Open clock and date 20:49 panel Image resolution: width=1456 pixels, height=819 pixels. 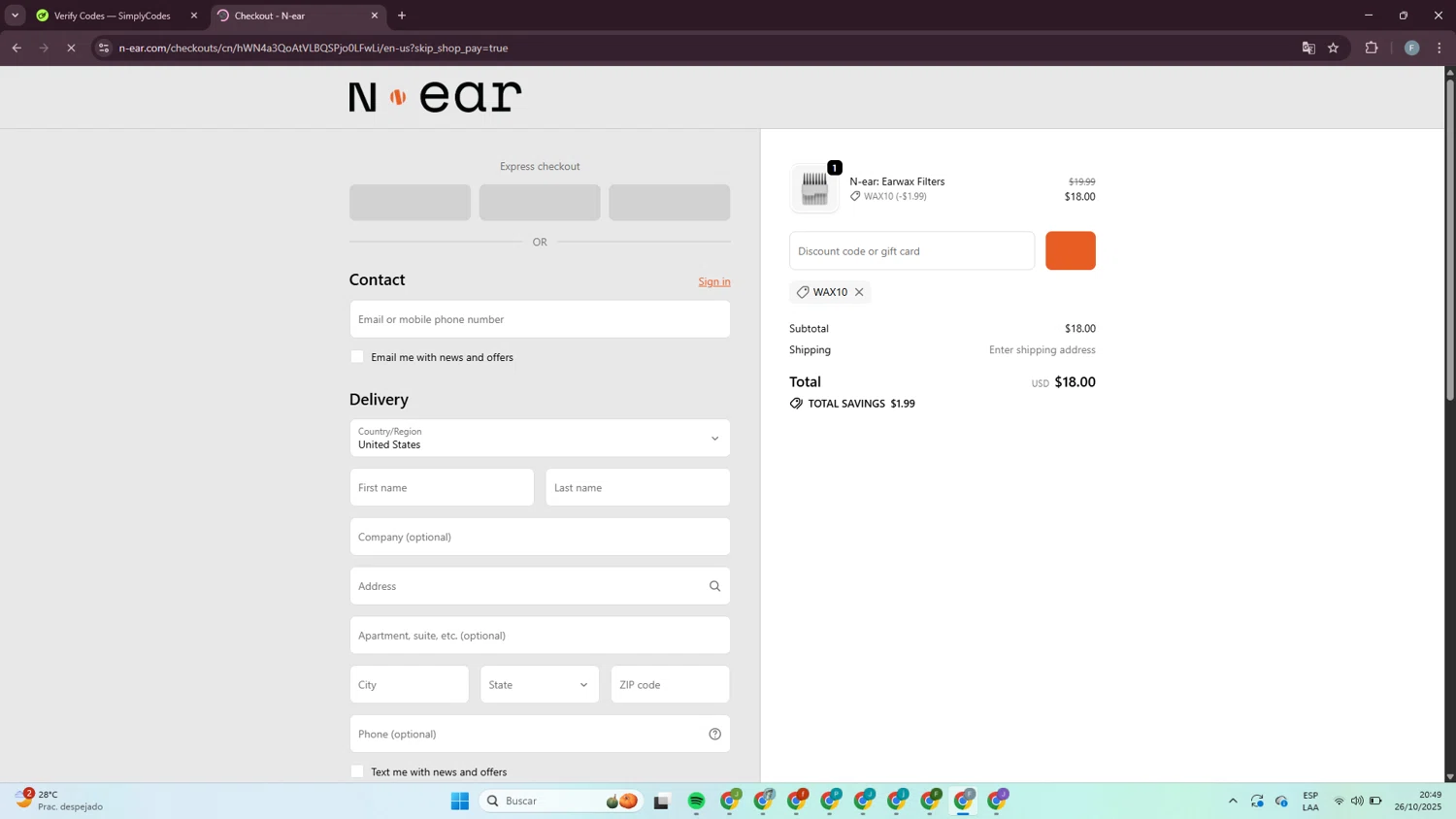(1418, 801)
